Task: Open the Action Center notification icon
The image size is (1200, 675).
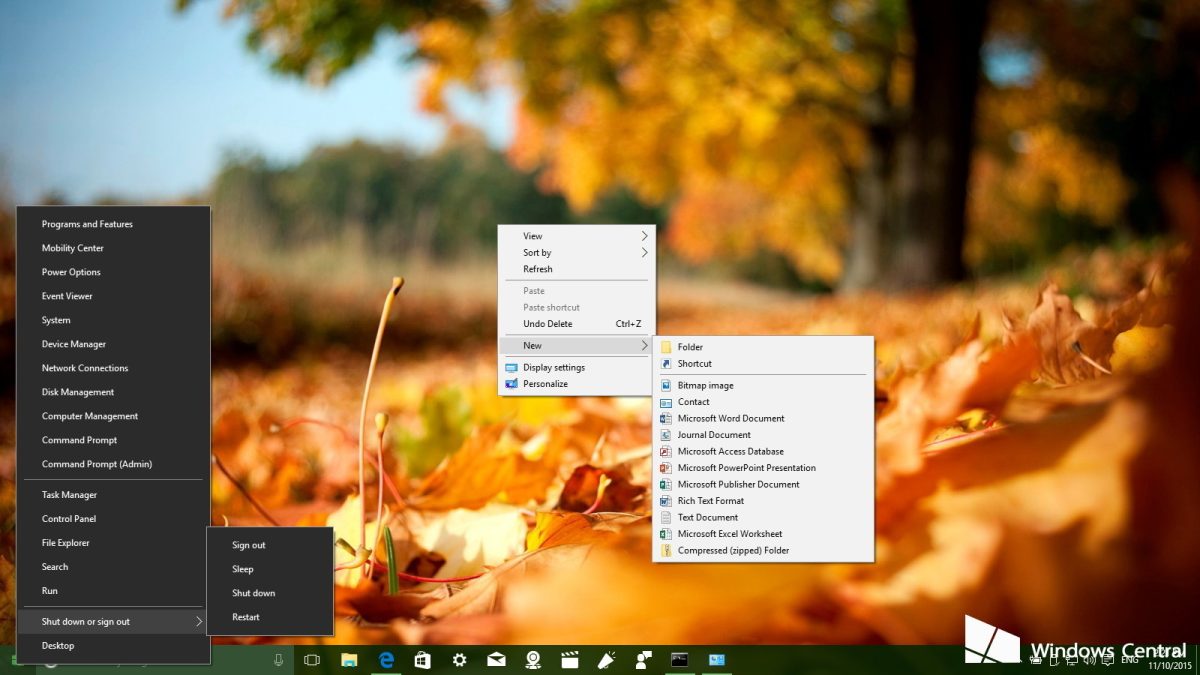Action: pos(1107,661)
